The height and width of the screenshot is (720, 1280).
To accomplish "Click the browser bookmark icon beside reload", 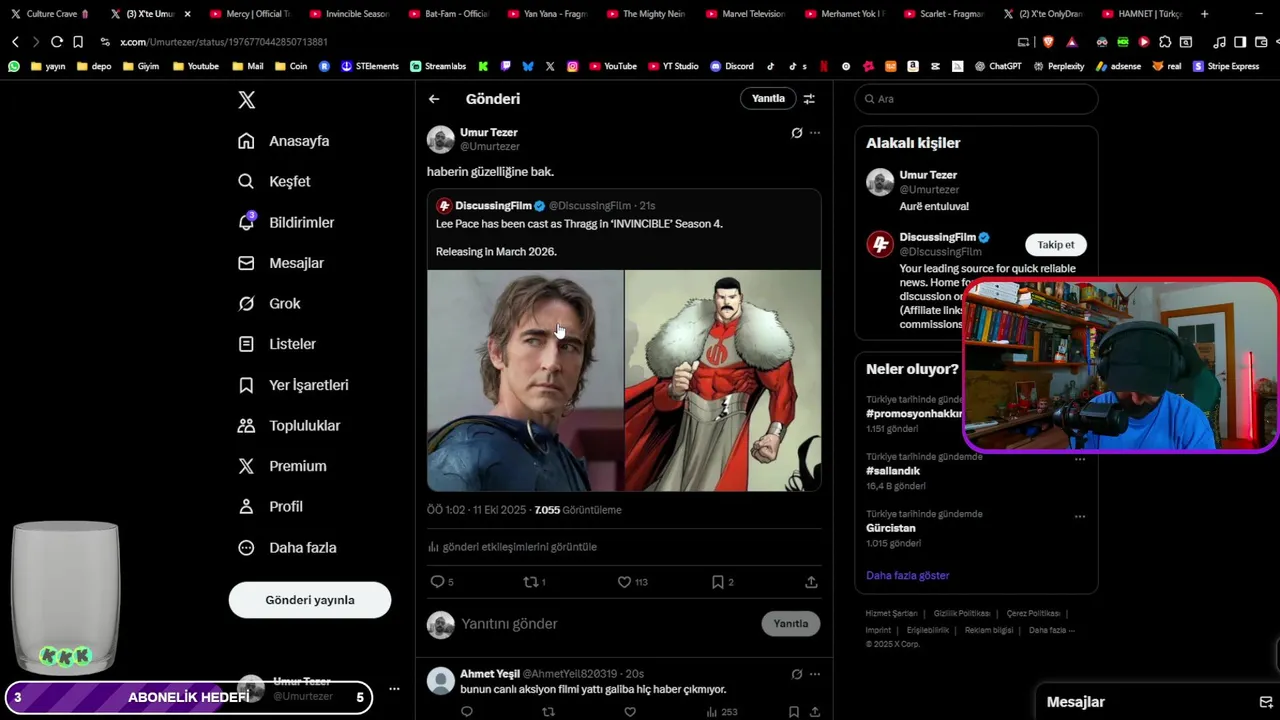I will (78, 42).
